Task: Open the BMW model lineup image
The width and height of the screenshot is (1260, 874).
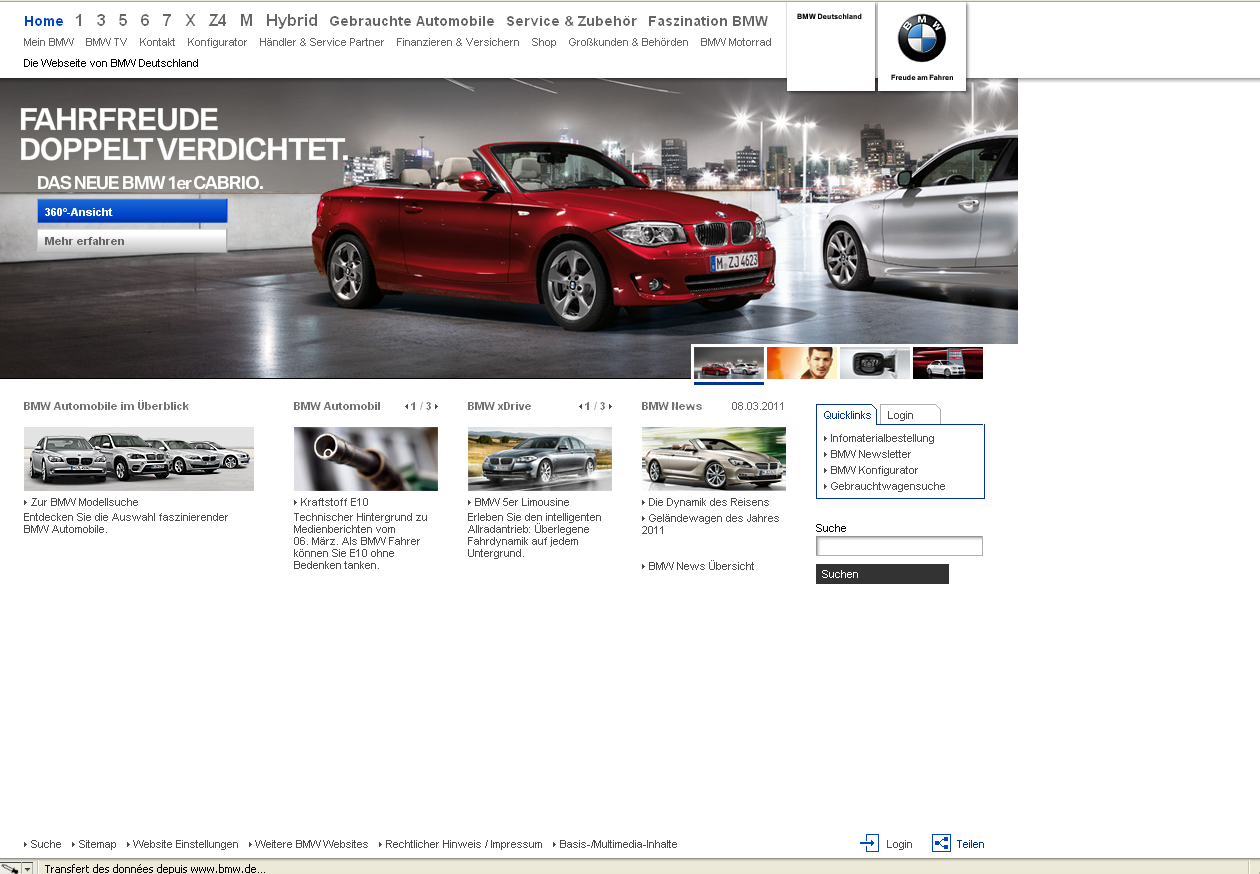Action: (x=139, y=459)
